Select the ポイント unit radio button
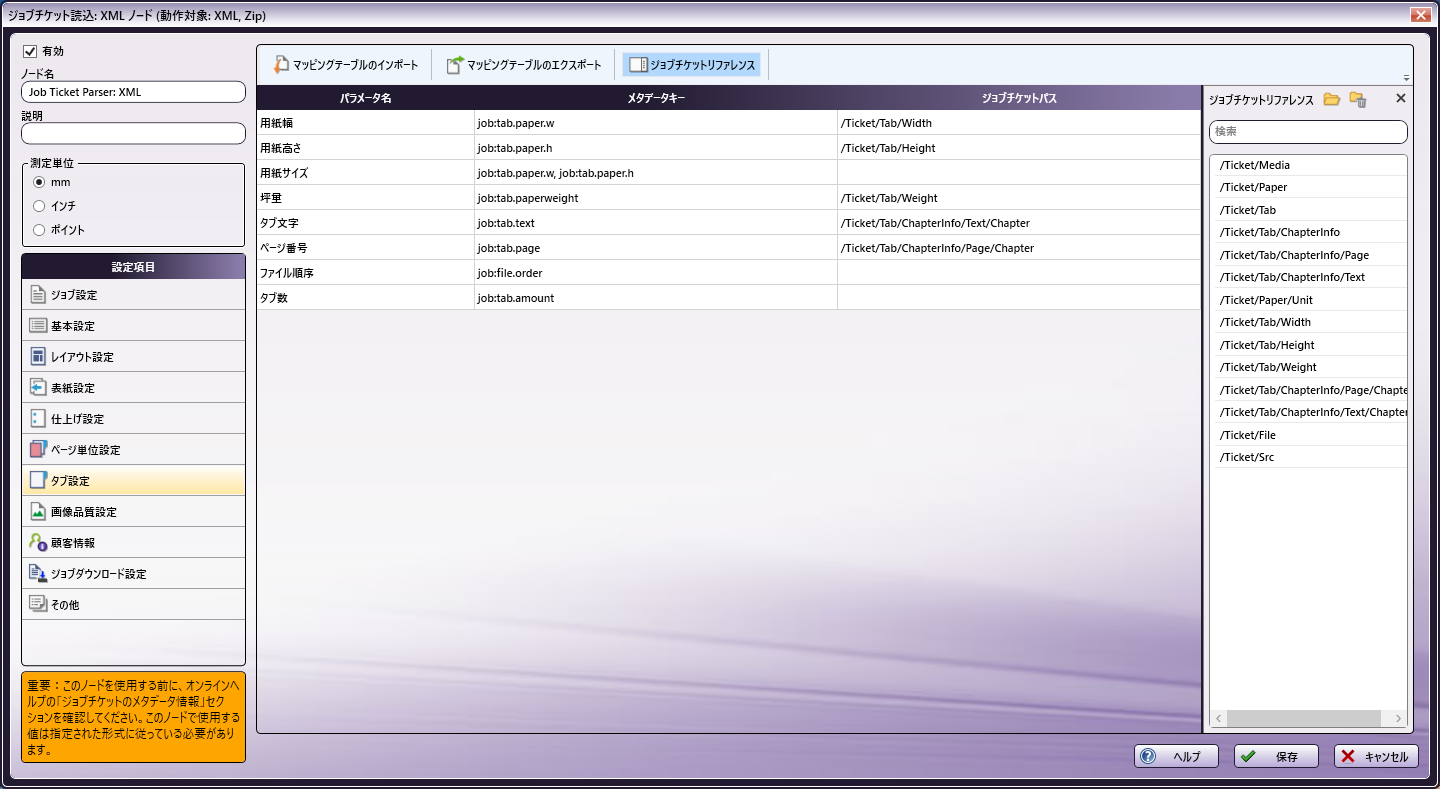 pyautogui.click(x=39, y=230)
